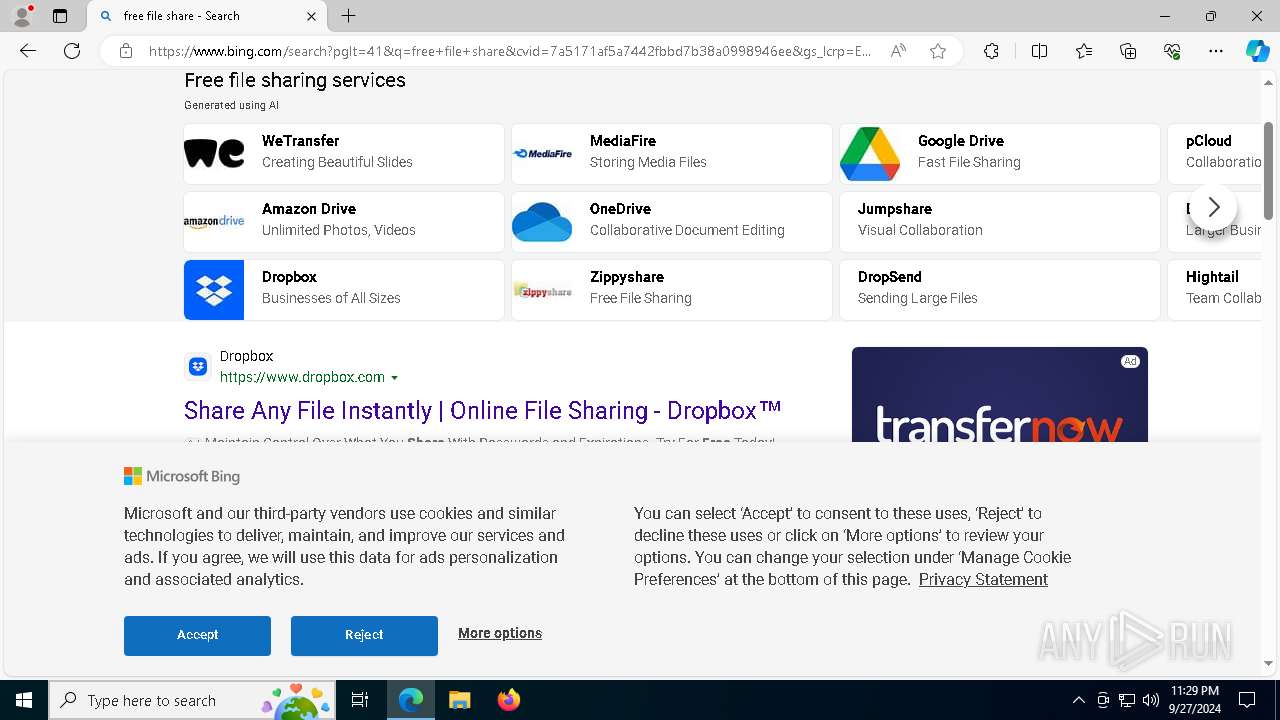This screenshot has height=720, width=1280.
Task: Open the Collections icon
Action: coord(1128,51)
